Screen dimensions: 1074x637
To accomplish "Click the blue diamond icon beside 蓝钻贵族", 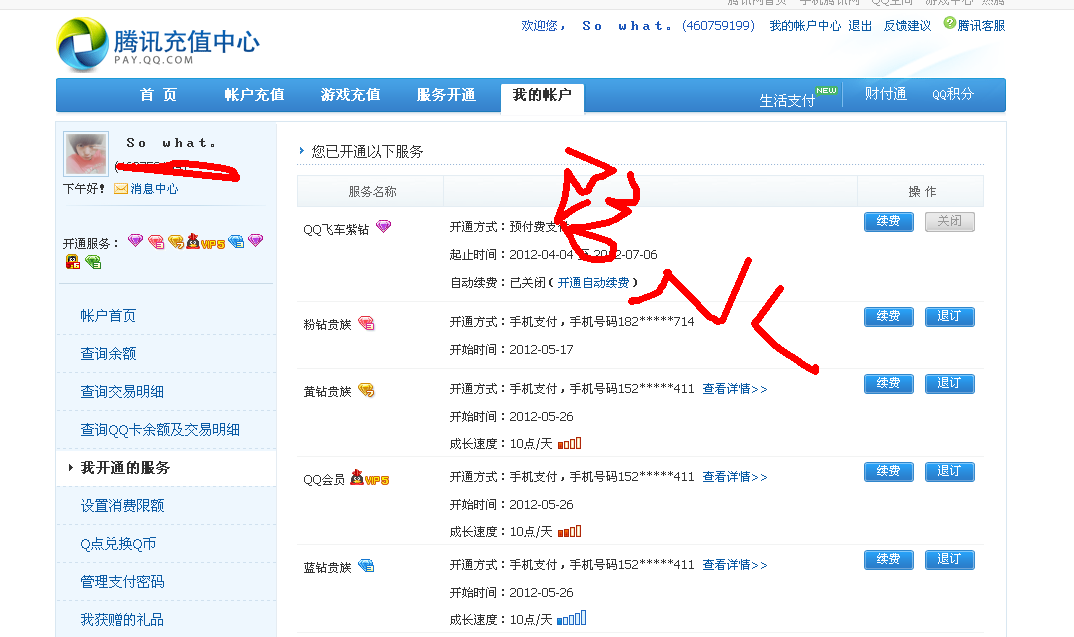I will (366, 566).
